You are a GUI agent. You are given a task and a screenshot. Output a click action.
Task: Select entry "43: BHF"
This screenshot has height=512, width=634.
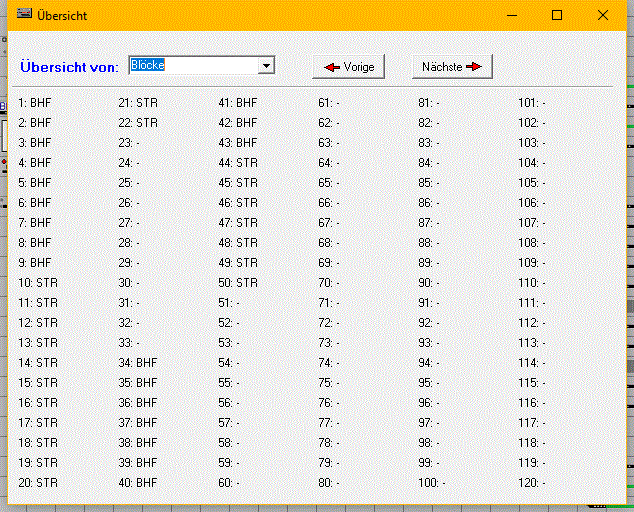pos(238,143)
